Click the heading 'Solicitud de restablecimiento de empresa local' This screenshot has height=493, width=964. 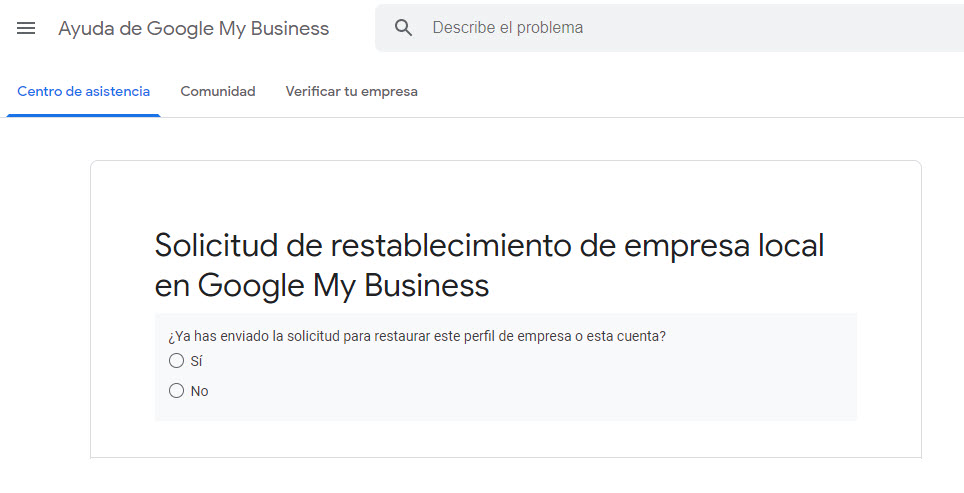coord(489,246)
